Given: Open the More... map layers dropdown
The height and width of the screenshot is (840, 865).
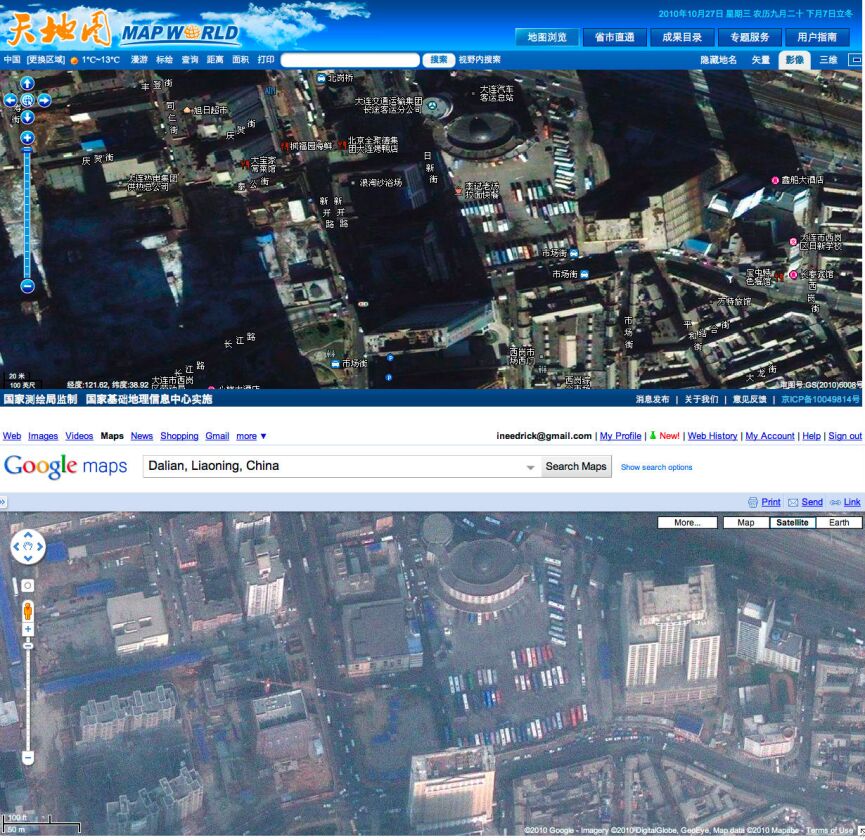Looking at the screenshot, I should 687,522.
